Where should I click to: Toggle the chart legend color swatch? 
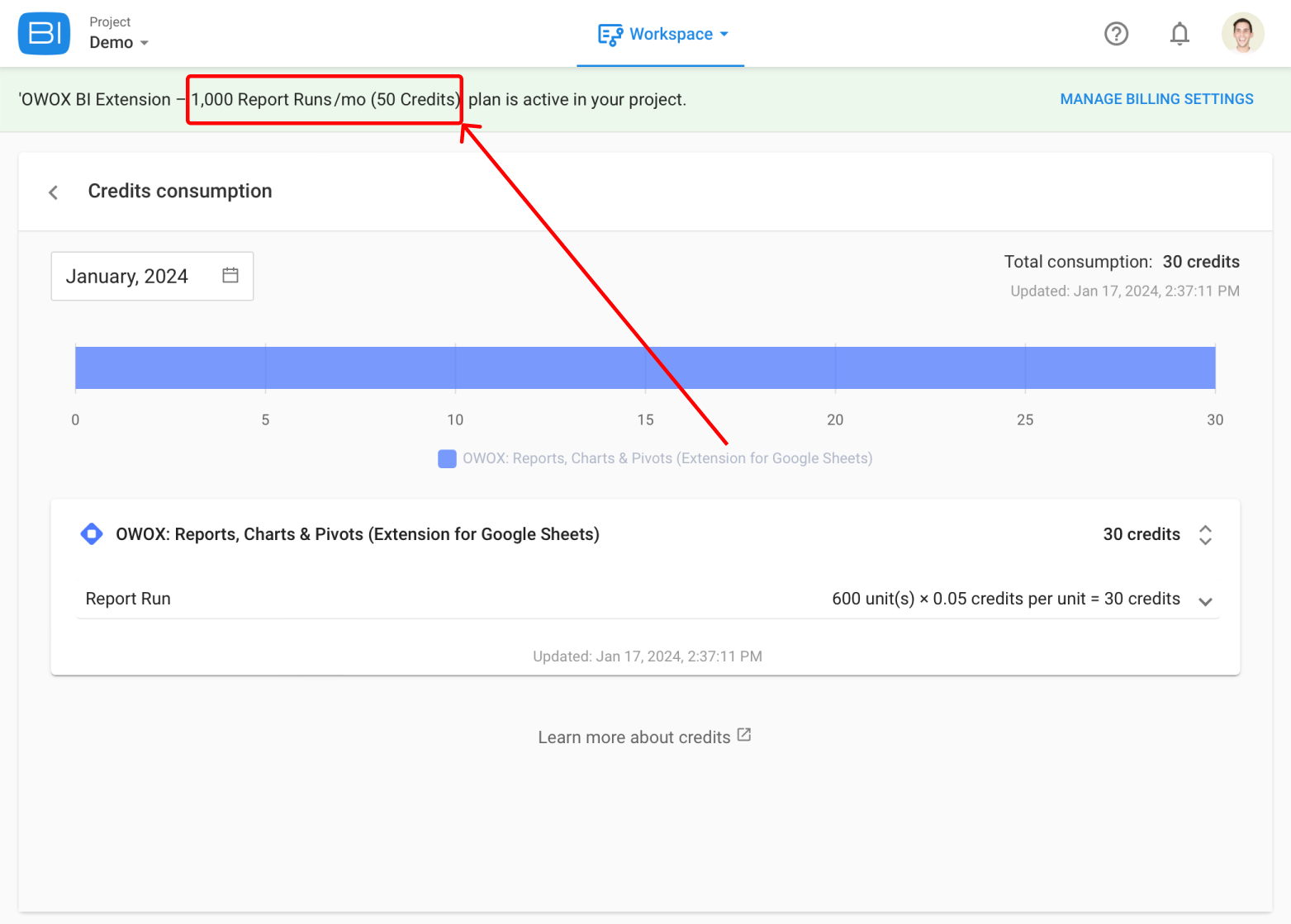pos(447,459)
